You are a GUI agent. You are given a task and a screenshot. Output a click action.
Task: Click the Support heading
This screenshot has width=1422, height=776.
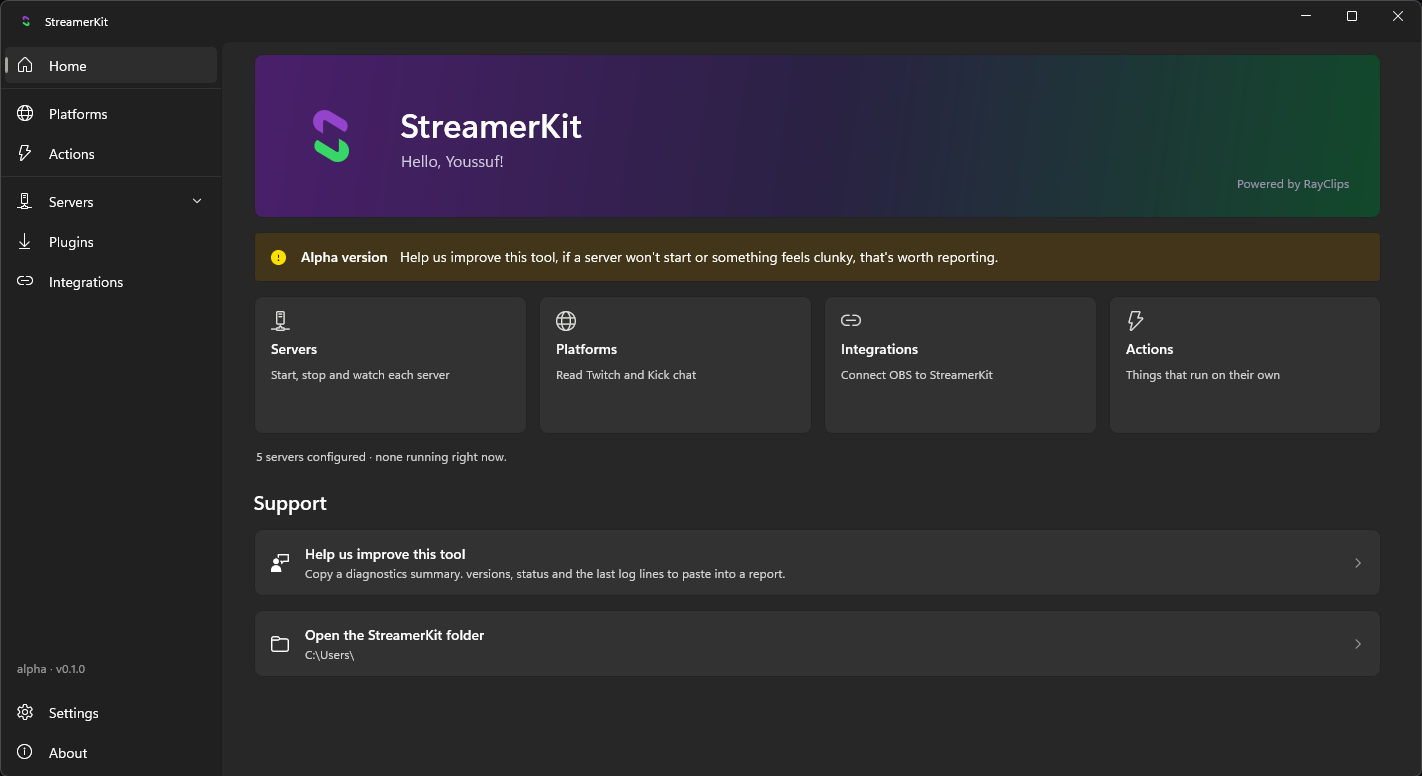(x=290, y=503)
